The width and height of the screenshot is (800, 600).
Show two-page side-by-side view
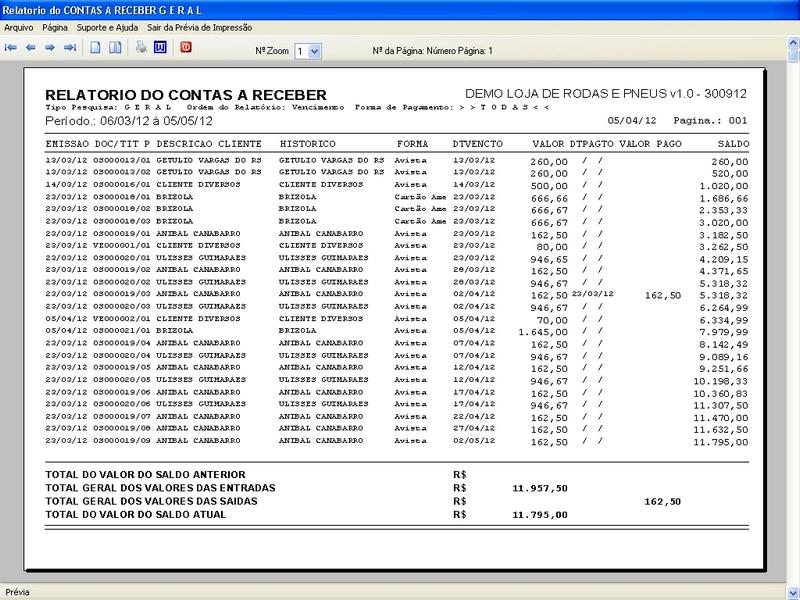click(x=115, y=47)
